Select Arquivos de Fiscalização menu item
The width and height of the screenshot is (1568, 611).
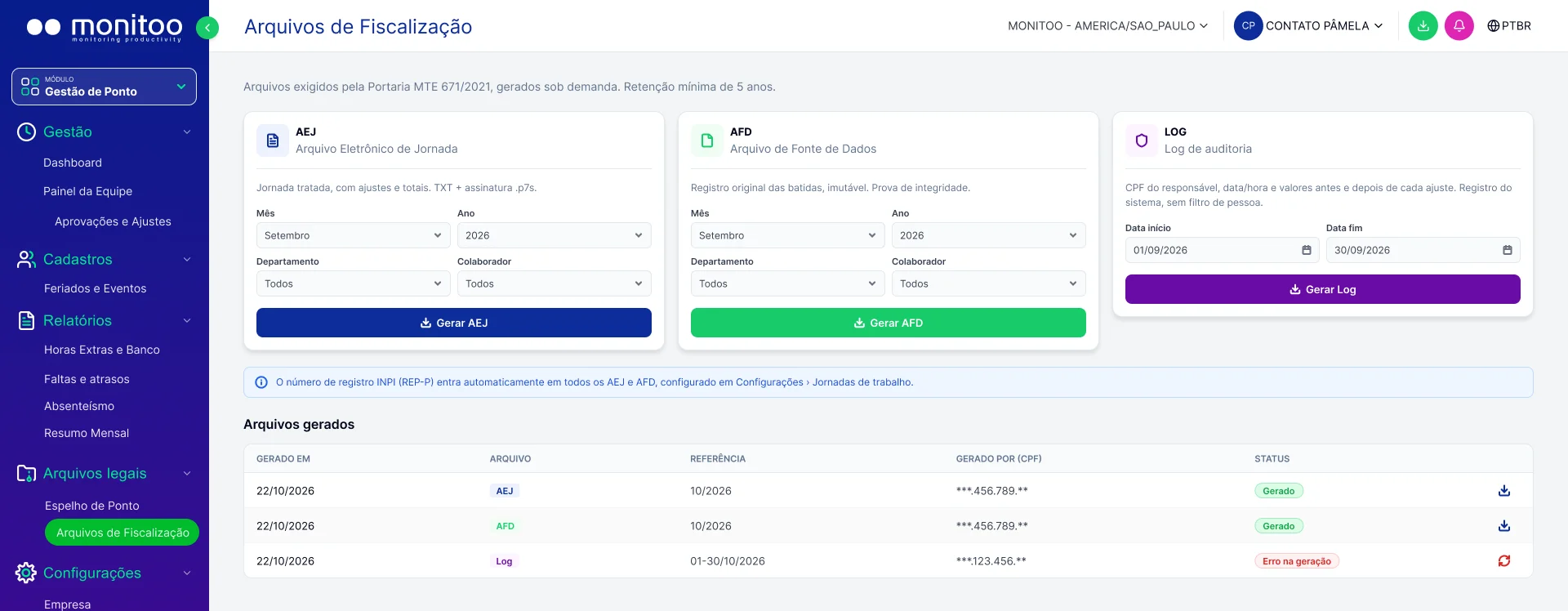pos(122,533)
